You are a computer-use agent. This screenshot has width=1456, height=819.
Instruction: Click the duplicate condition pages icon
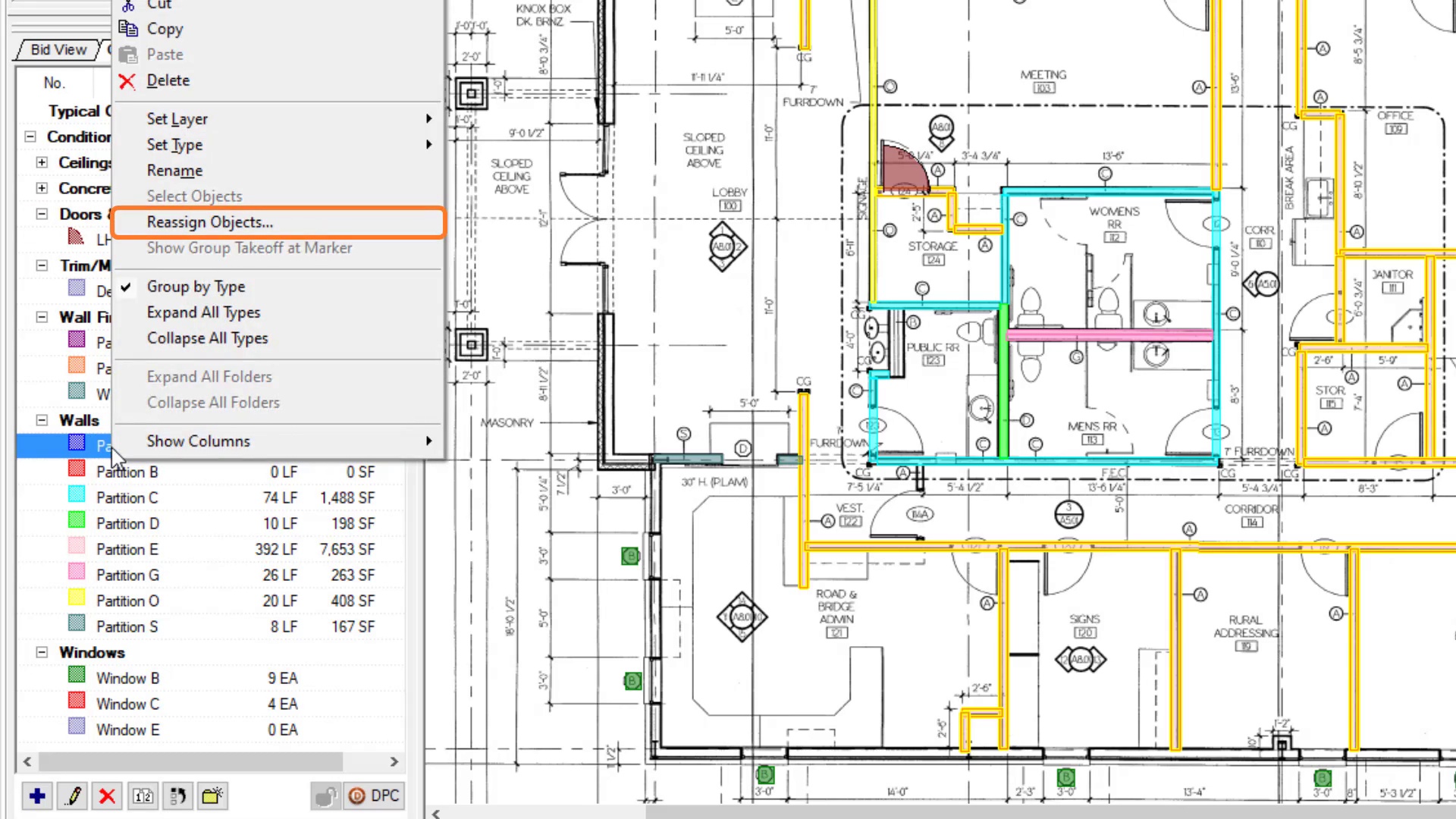[x=143, y=795]
